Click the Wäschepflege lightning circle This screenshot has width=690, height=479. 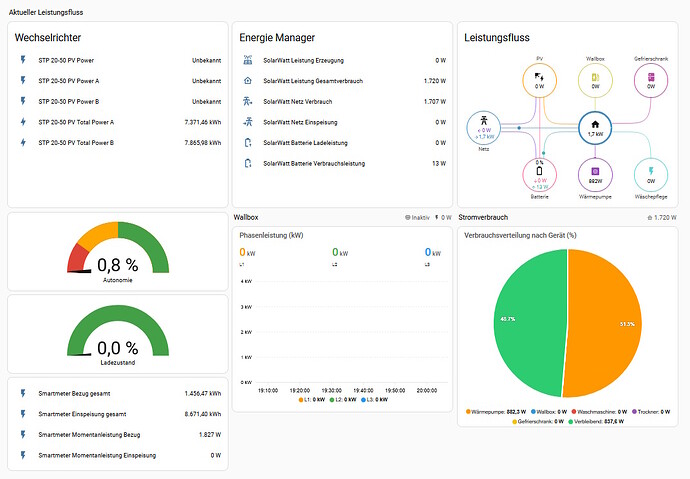coord(651,174)
